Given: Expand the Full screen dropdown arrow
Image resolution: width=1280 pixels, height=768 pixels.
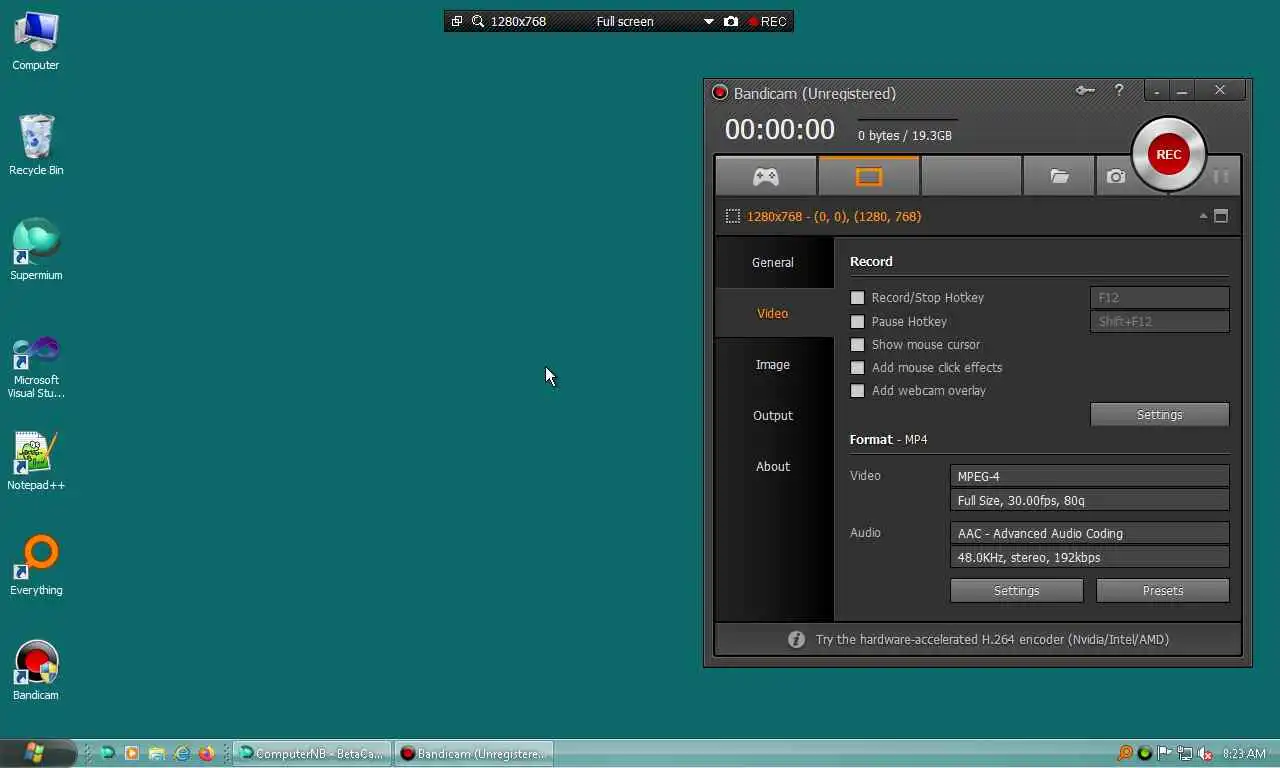Looking at the screenshot, I should [708, 21].
